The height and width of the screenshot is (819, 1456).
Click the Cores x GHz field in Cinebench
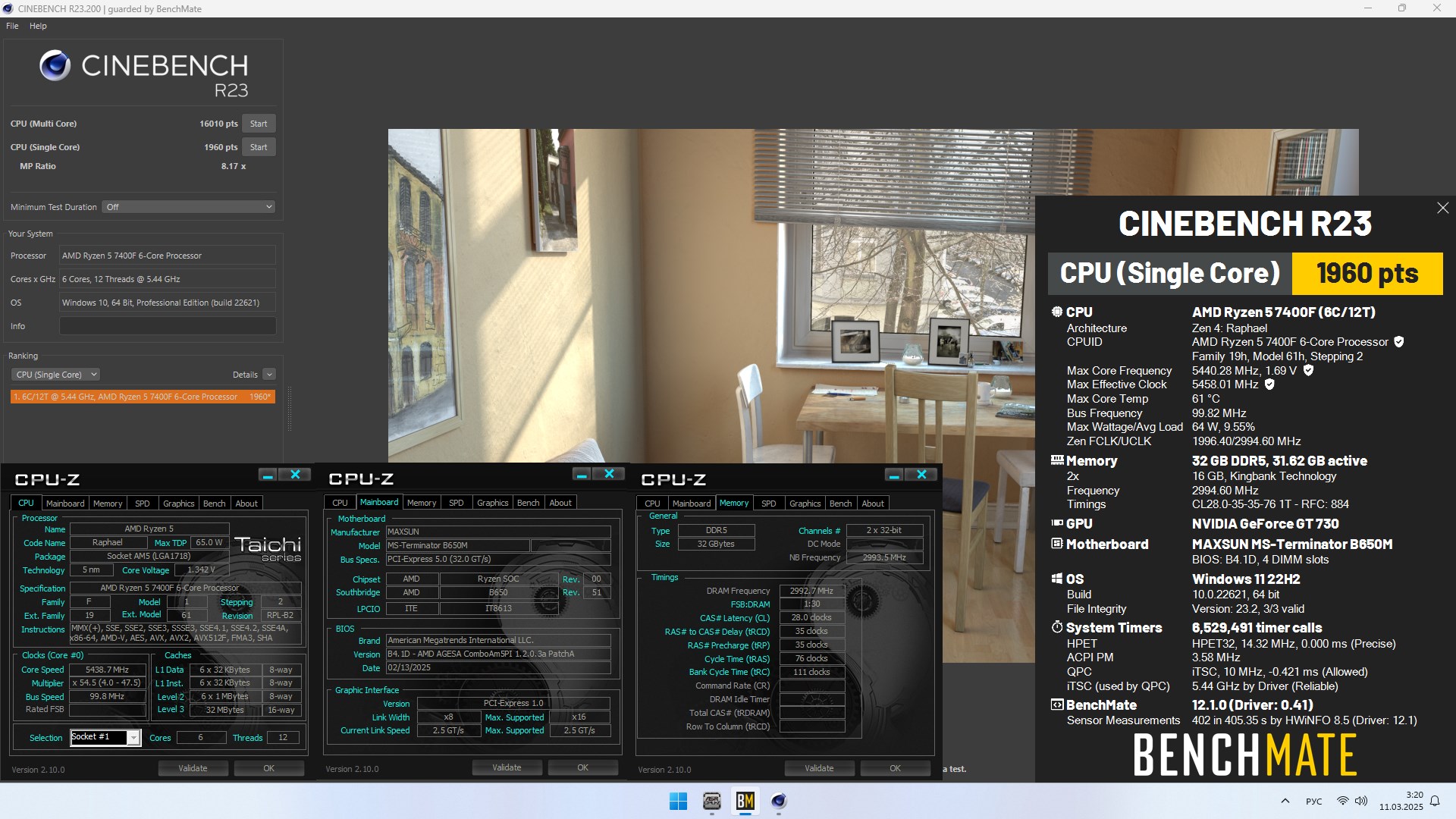pos(168,279)
